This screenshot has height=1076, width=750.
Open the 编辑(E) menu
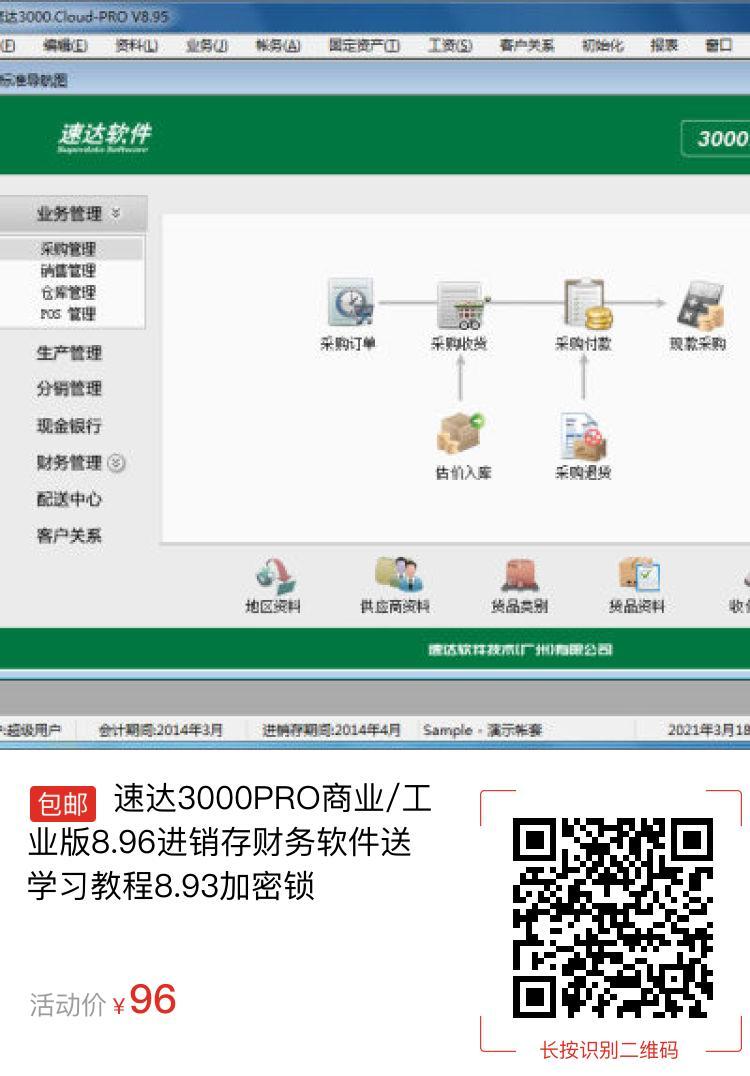pyautogui.click(x=65, y=45)
